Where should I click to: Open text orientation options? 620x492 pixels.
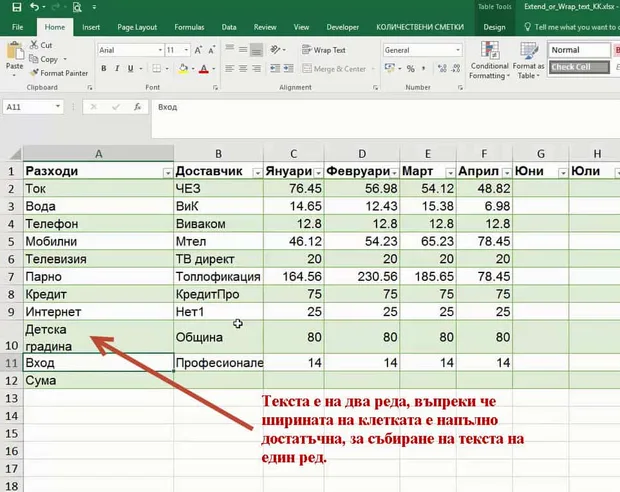[x=278, y=50]
